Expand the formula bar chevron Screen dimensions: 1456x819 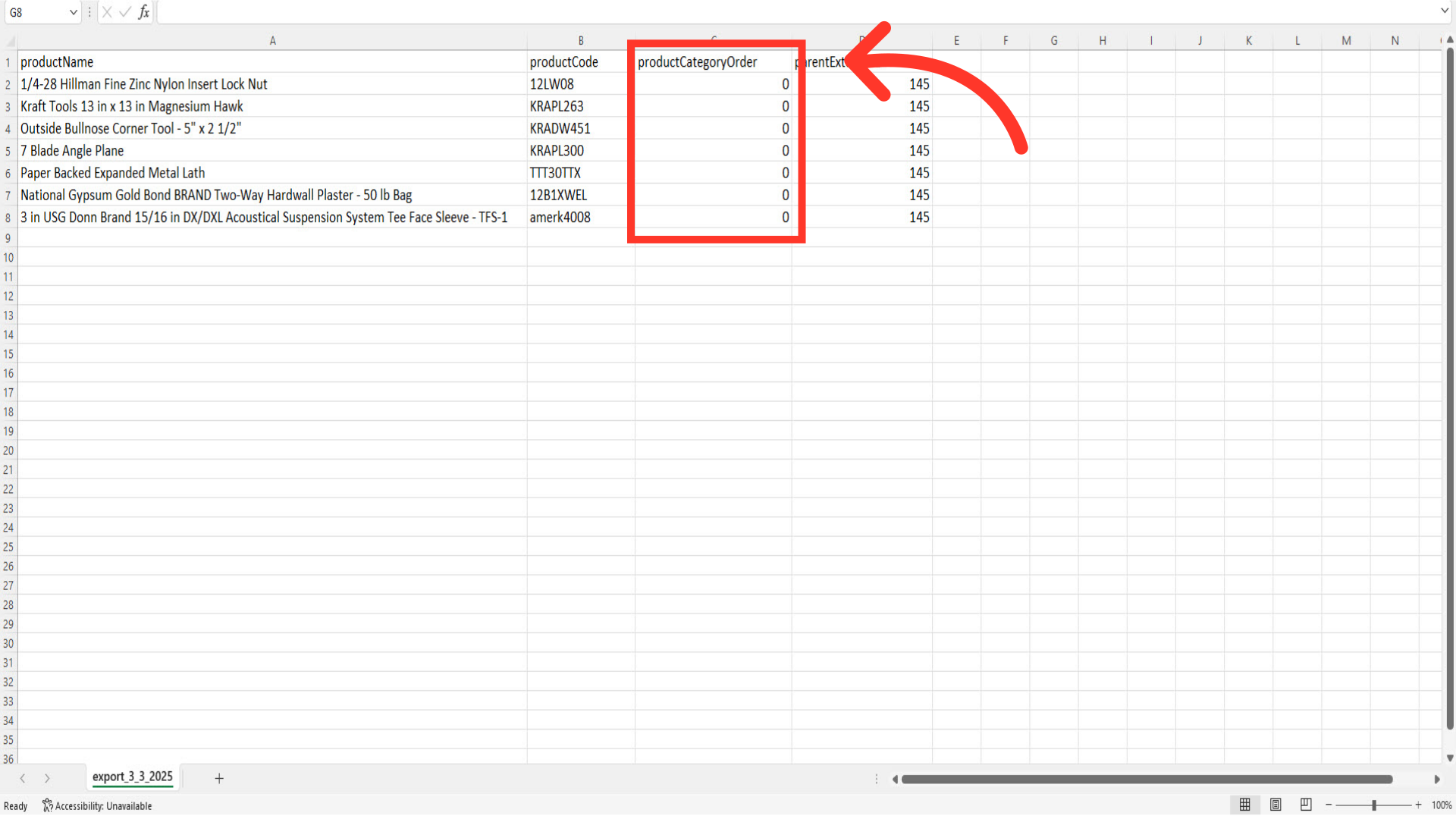(1444, 11)
